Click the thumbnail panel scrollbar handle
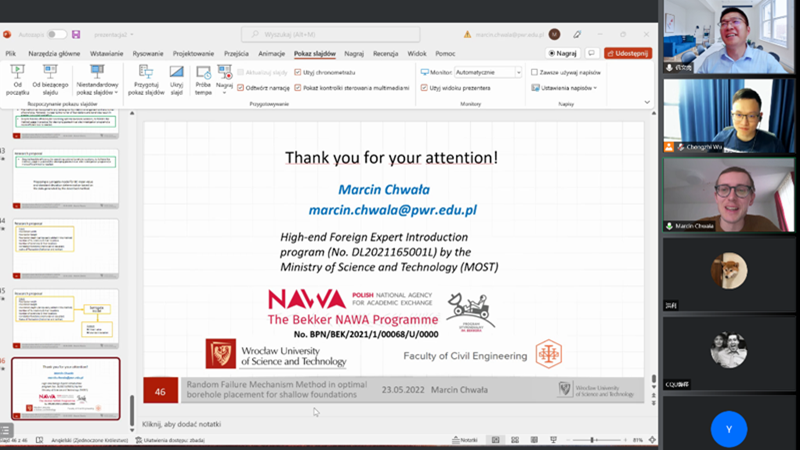This screenshot has height=450, width=800. pyautogui.click(x=132, y=410)
